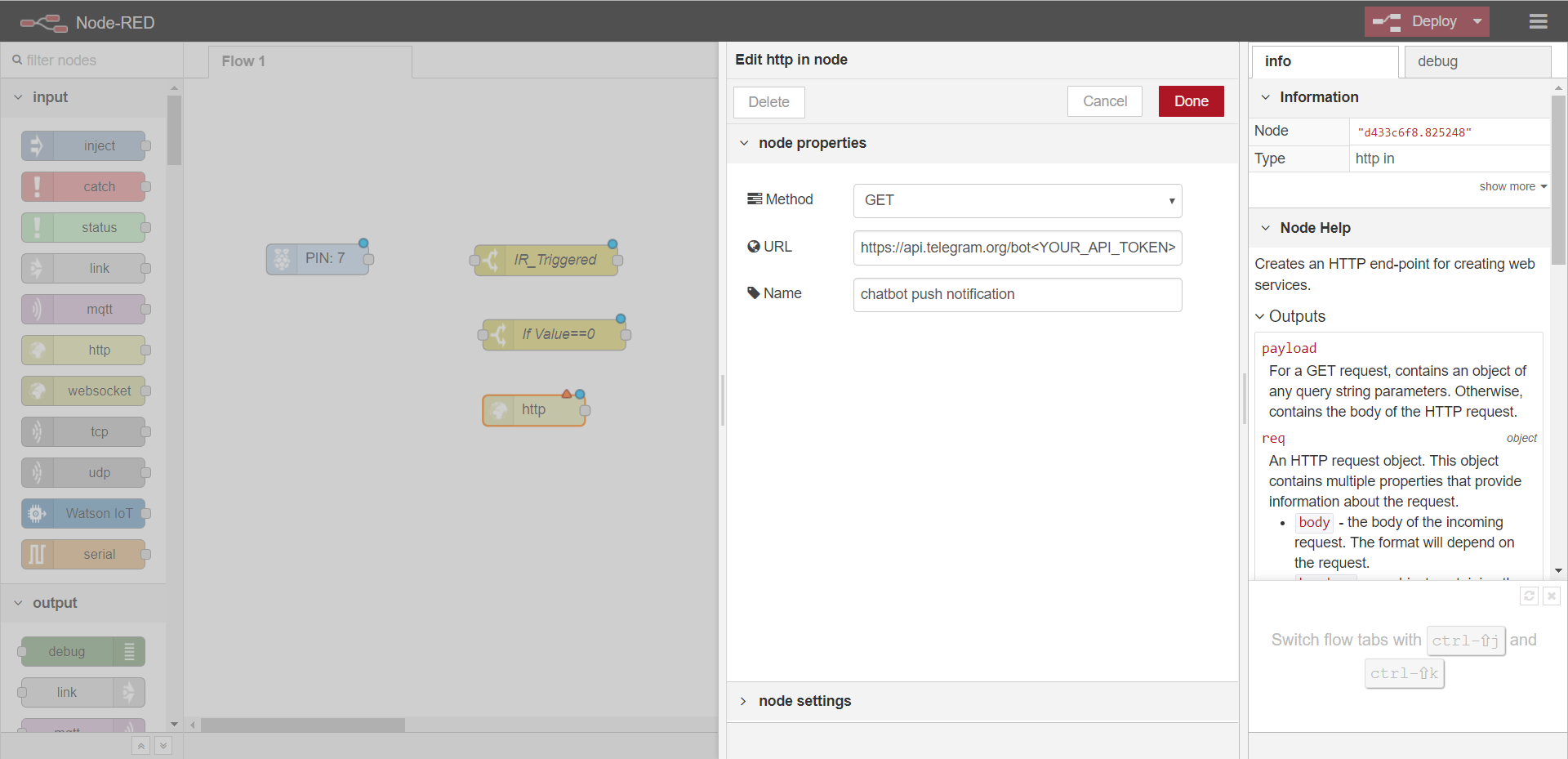Click the filter nodes search field

[x=91, y=60]
